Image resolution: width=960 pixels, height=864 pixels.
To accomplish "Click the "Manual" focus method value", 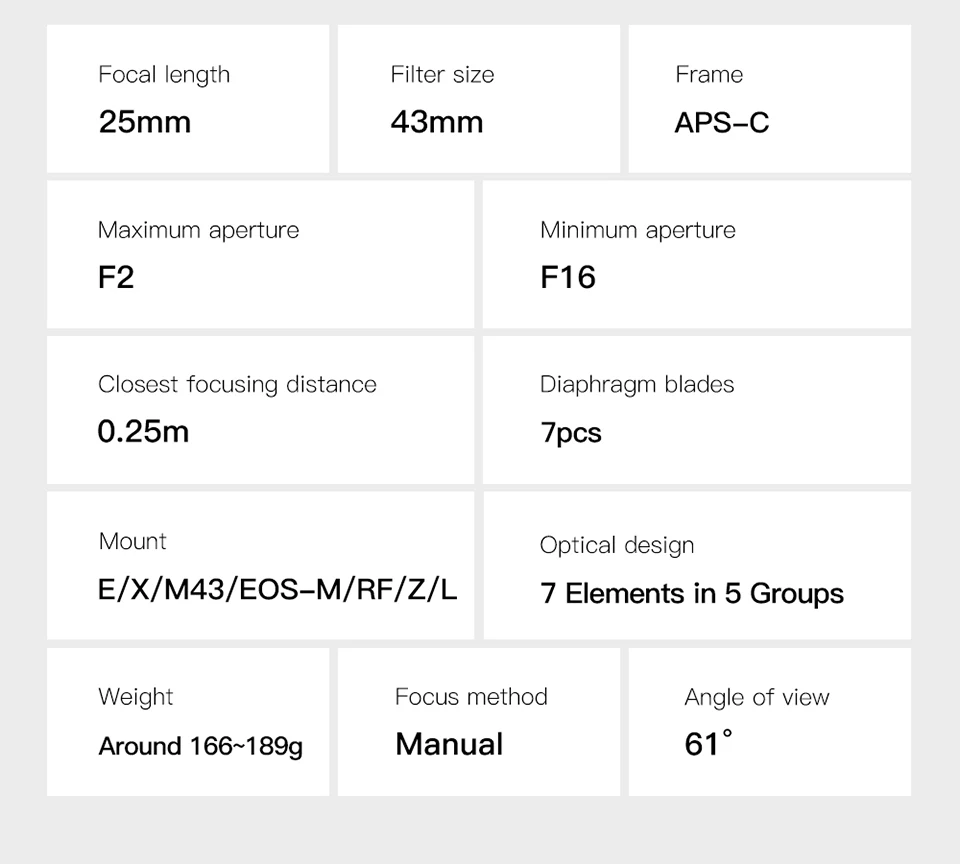I will click(x=449, y=744).
